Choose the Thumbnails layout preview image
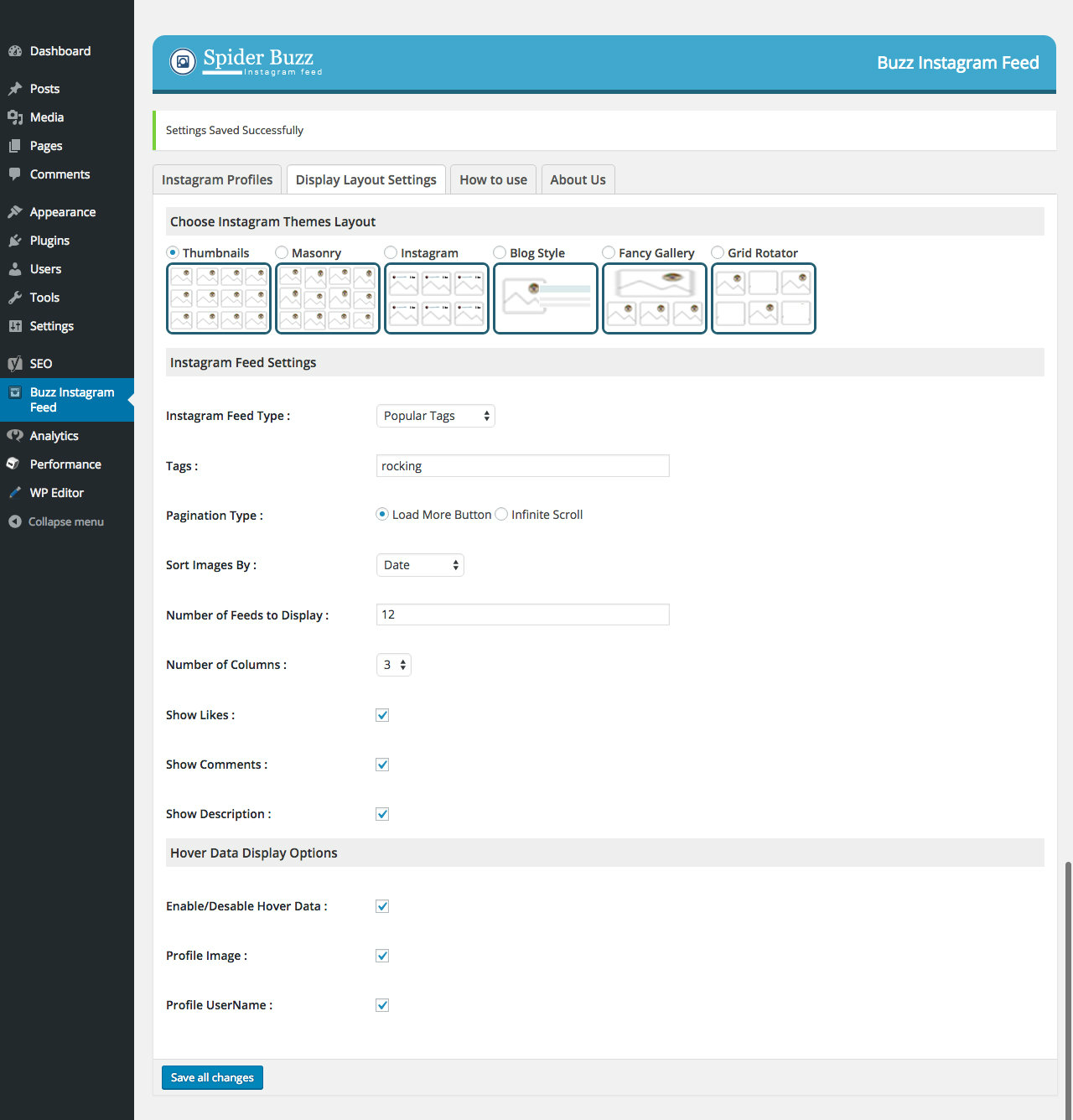The height and width of the screenshot is (1120, 1073). pos(219,298)
